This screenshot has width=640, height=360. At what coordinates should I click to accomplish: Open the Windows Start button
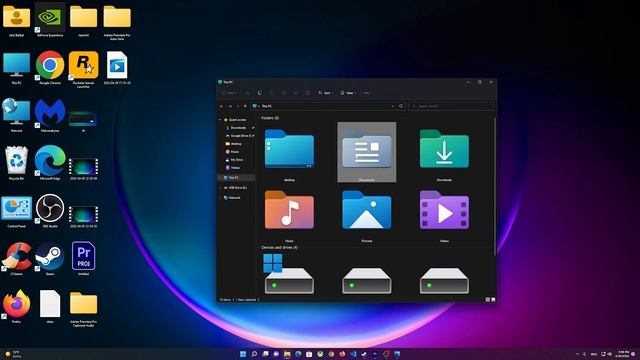pyautogui.click(x=243, y=354)
